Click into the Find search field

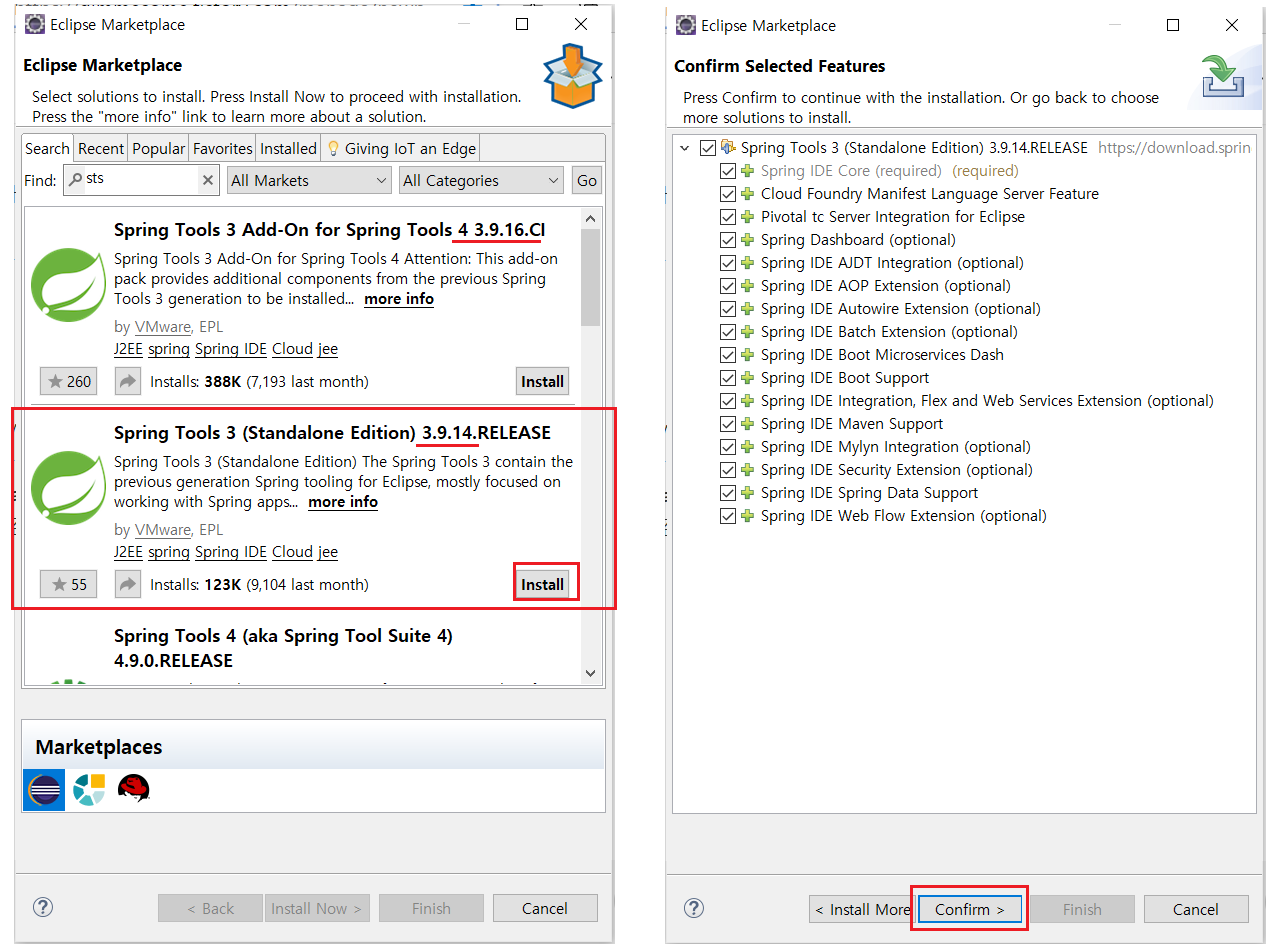tap(140, 180)
